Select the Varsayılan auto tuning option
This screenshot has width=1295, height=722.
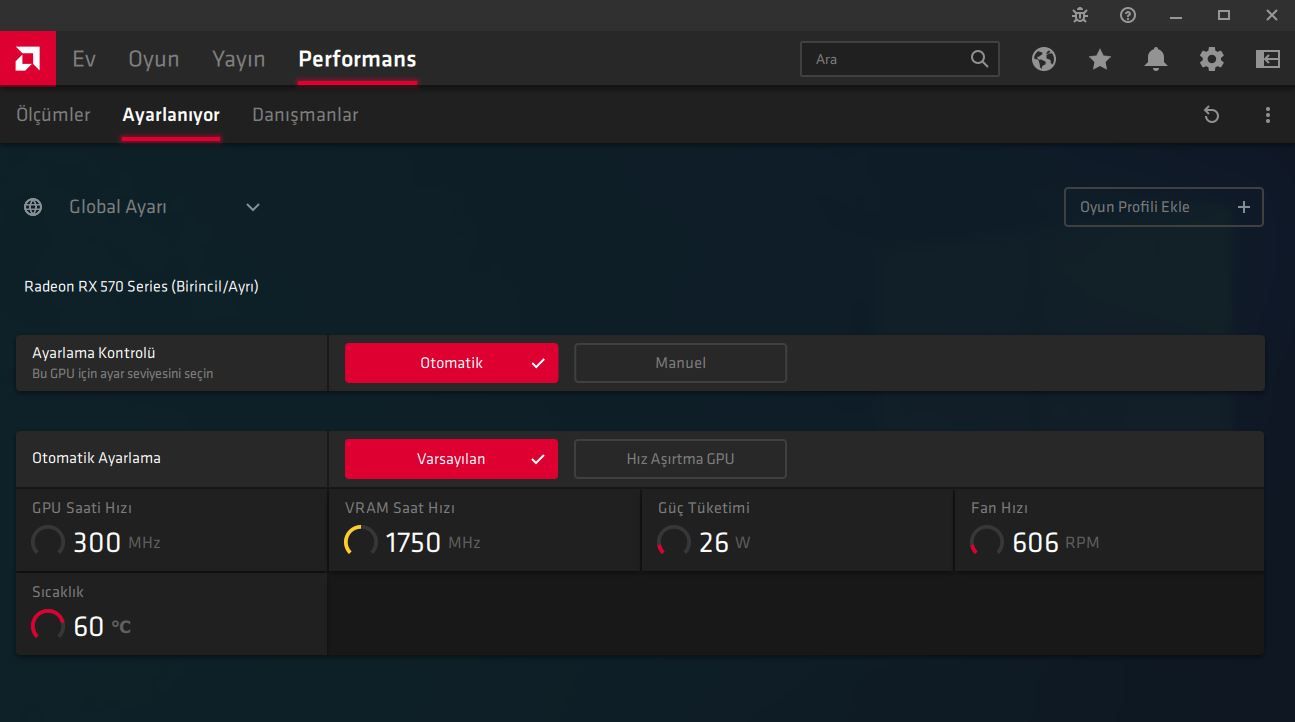click(x=451, y=459)
